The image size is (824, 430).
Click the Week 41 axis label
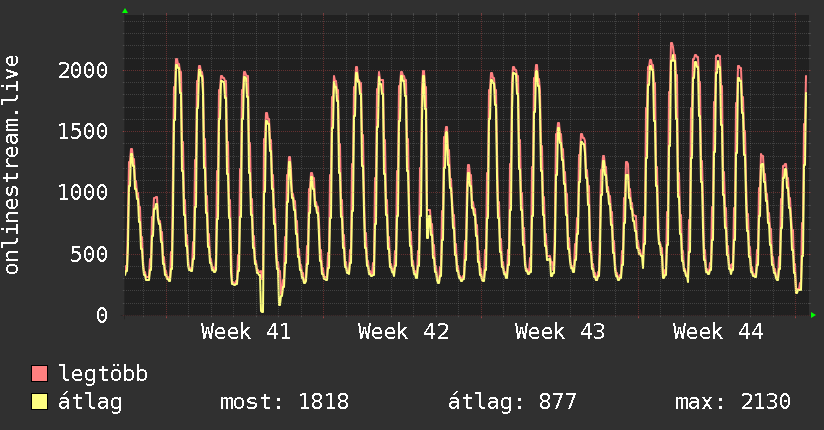click(x=245, y=332)
